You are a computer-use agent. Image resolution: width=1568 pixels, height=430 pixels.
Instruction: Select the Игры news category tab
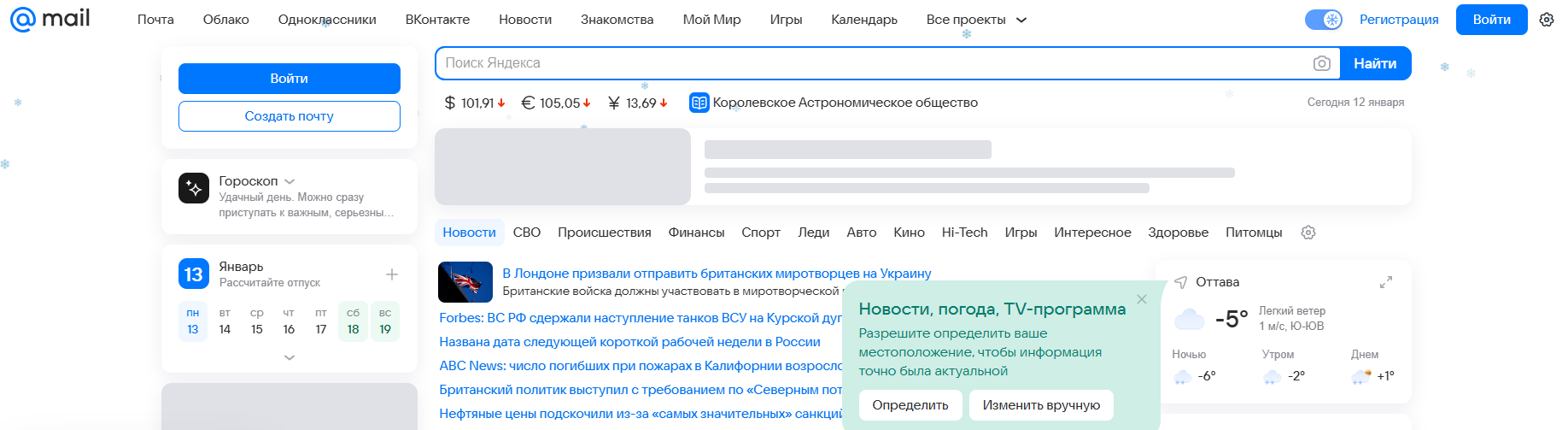tap(1021, 233)
